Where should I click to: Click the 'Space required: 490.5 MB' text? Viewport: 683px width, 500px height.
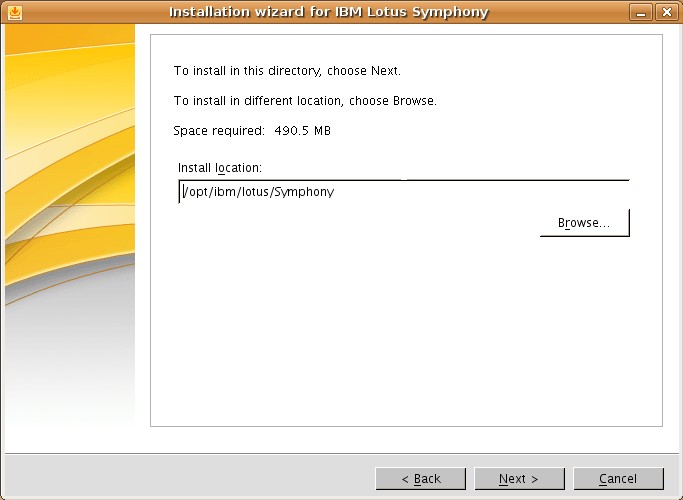[x=252, y=131]
